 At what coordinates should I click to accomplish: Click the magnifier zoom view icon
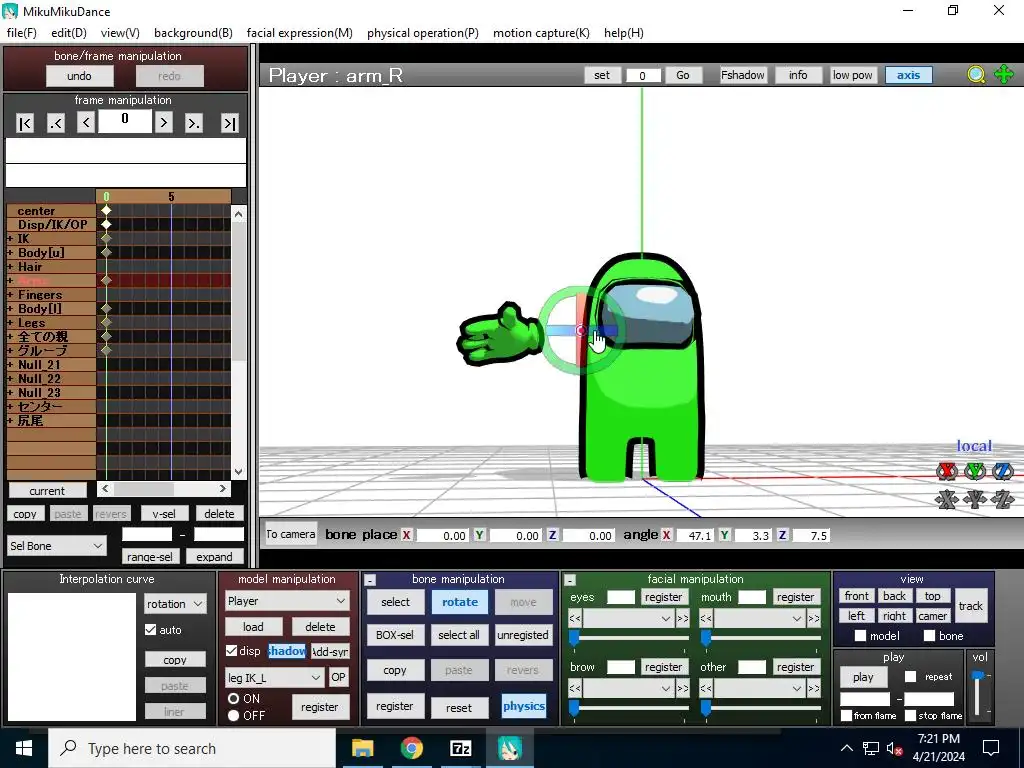[x=976, y=75]
